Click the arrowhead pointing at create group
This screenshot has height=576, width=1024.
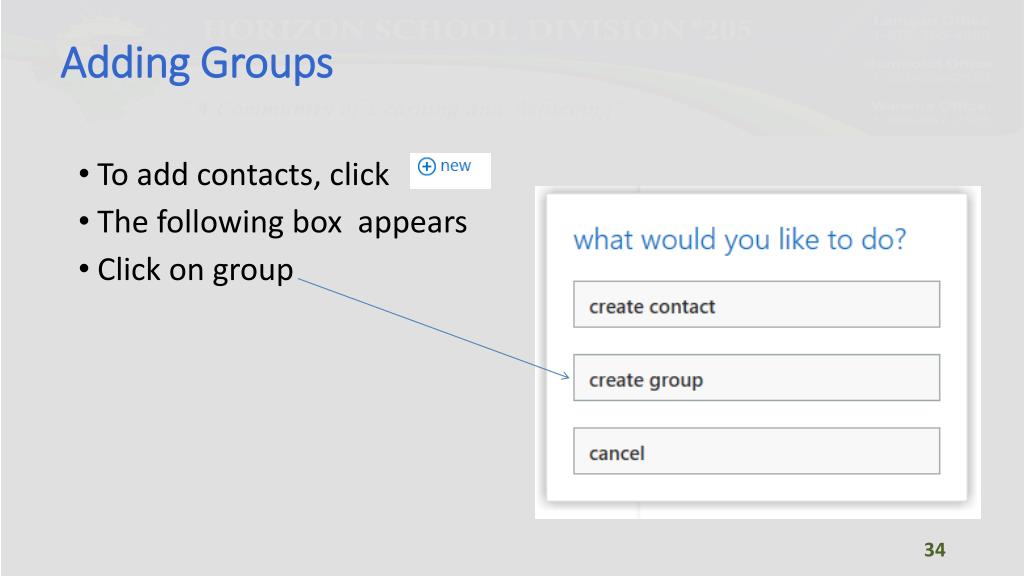pyautogui.click(x=565, y=376)
